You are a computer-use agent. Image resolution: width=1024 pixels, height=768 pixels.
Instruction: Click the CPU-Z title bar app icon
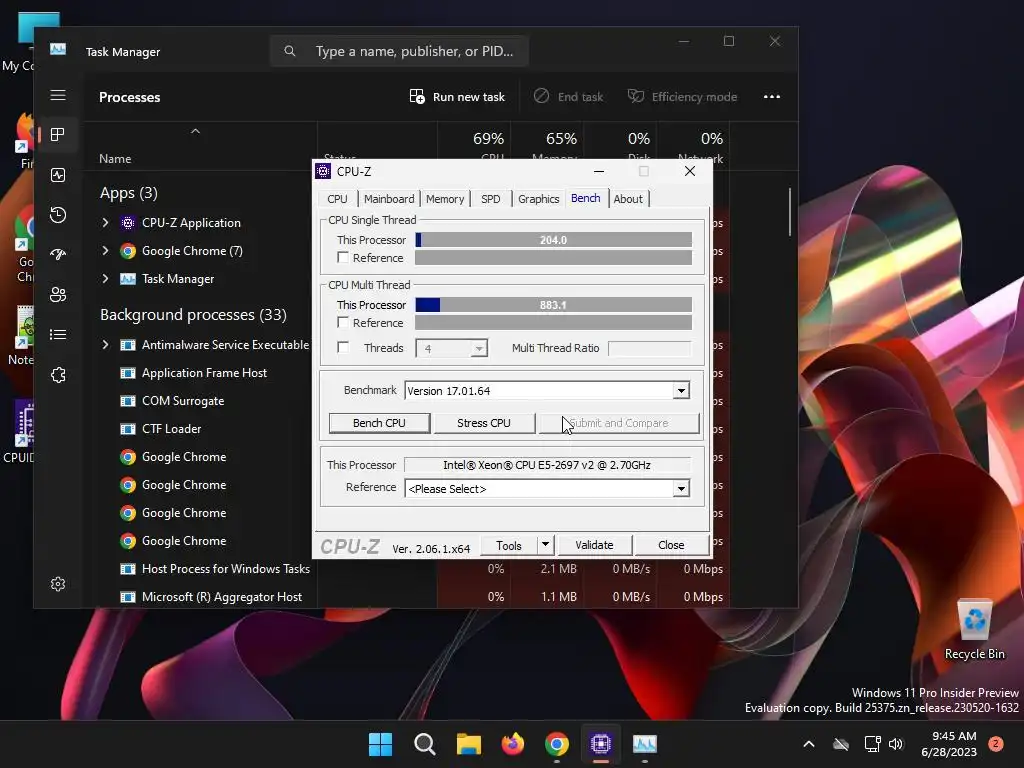[x=323, y=171]
